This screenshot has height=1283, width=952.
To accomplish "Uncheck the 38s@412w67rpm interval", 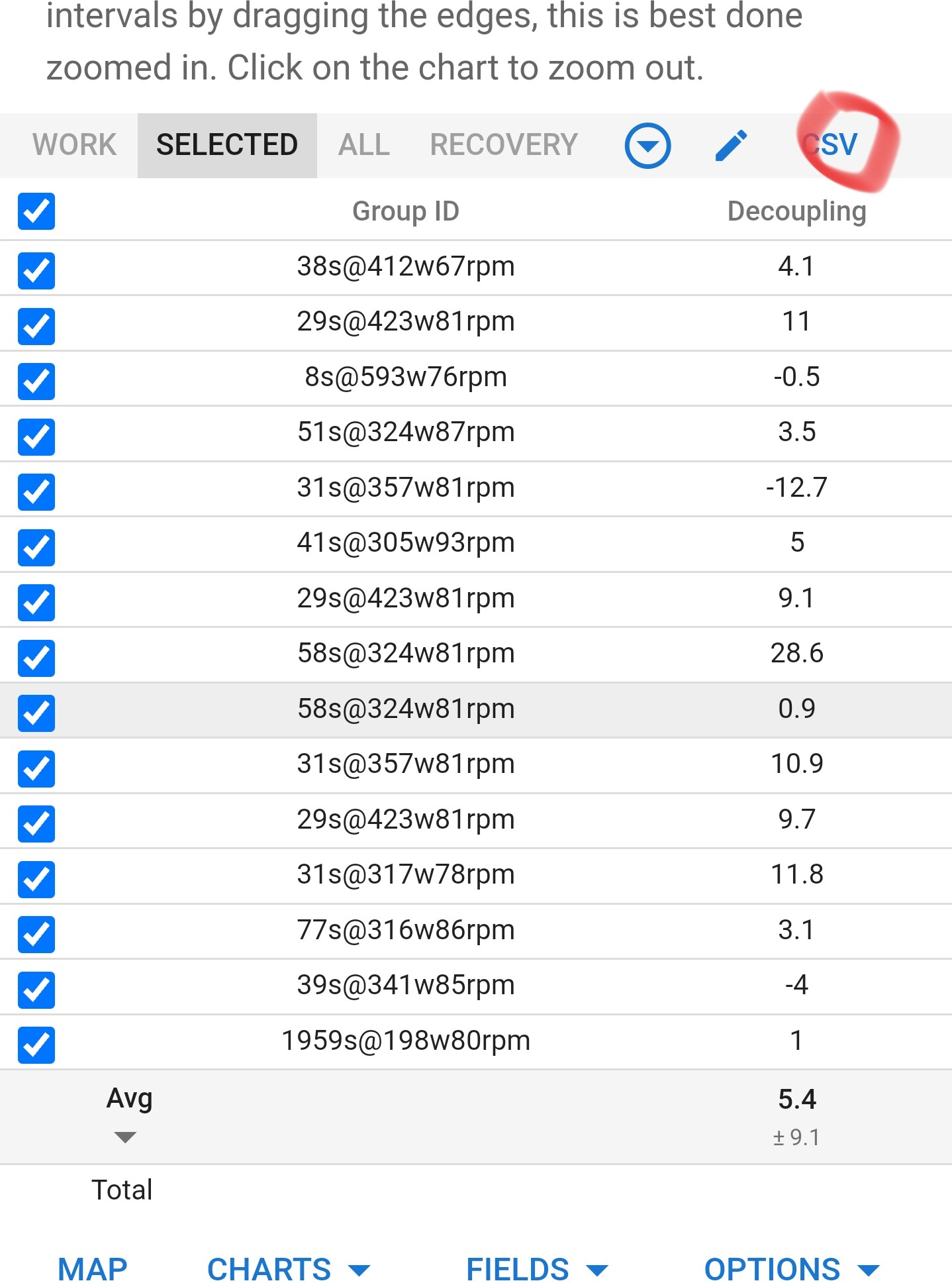I will (36, 271).
